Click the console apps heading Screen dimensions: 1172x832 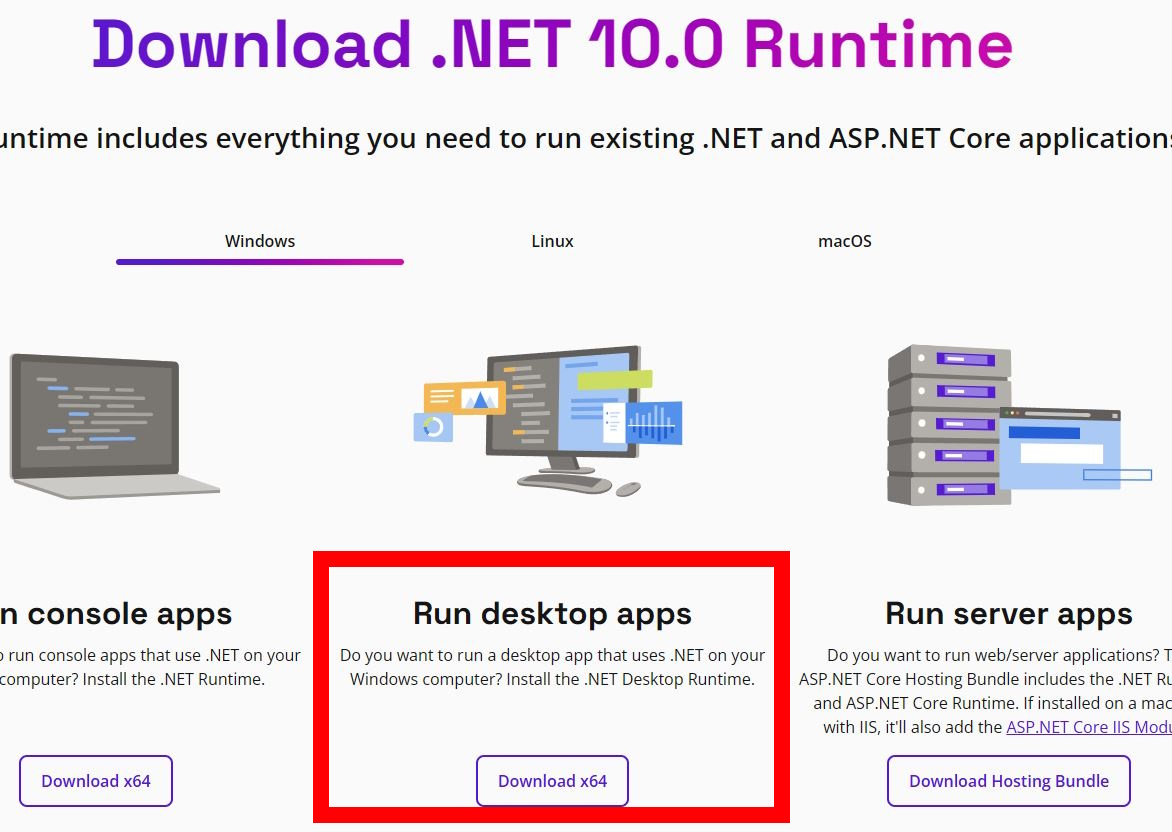116,614
